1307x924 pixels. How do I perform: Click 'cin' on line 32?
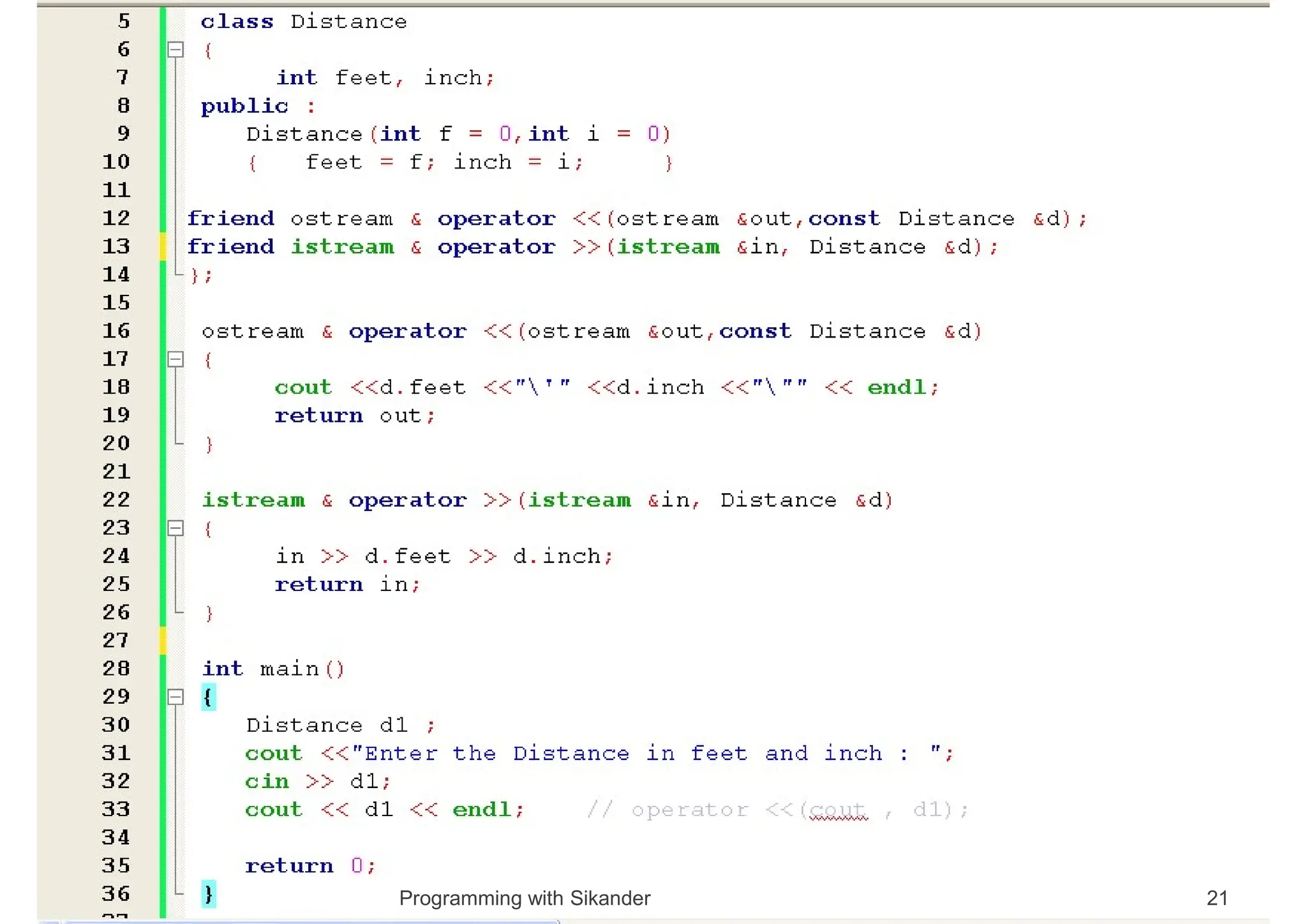(x=267, y=782)
